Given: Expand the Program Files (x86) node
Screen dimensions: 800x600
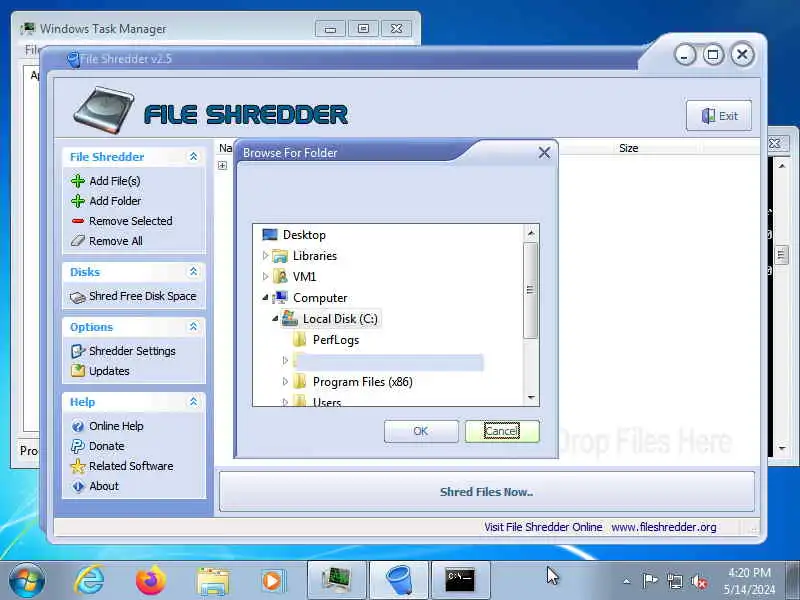Looking at the screenshot, I should coord(285,381).
